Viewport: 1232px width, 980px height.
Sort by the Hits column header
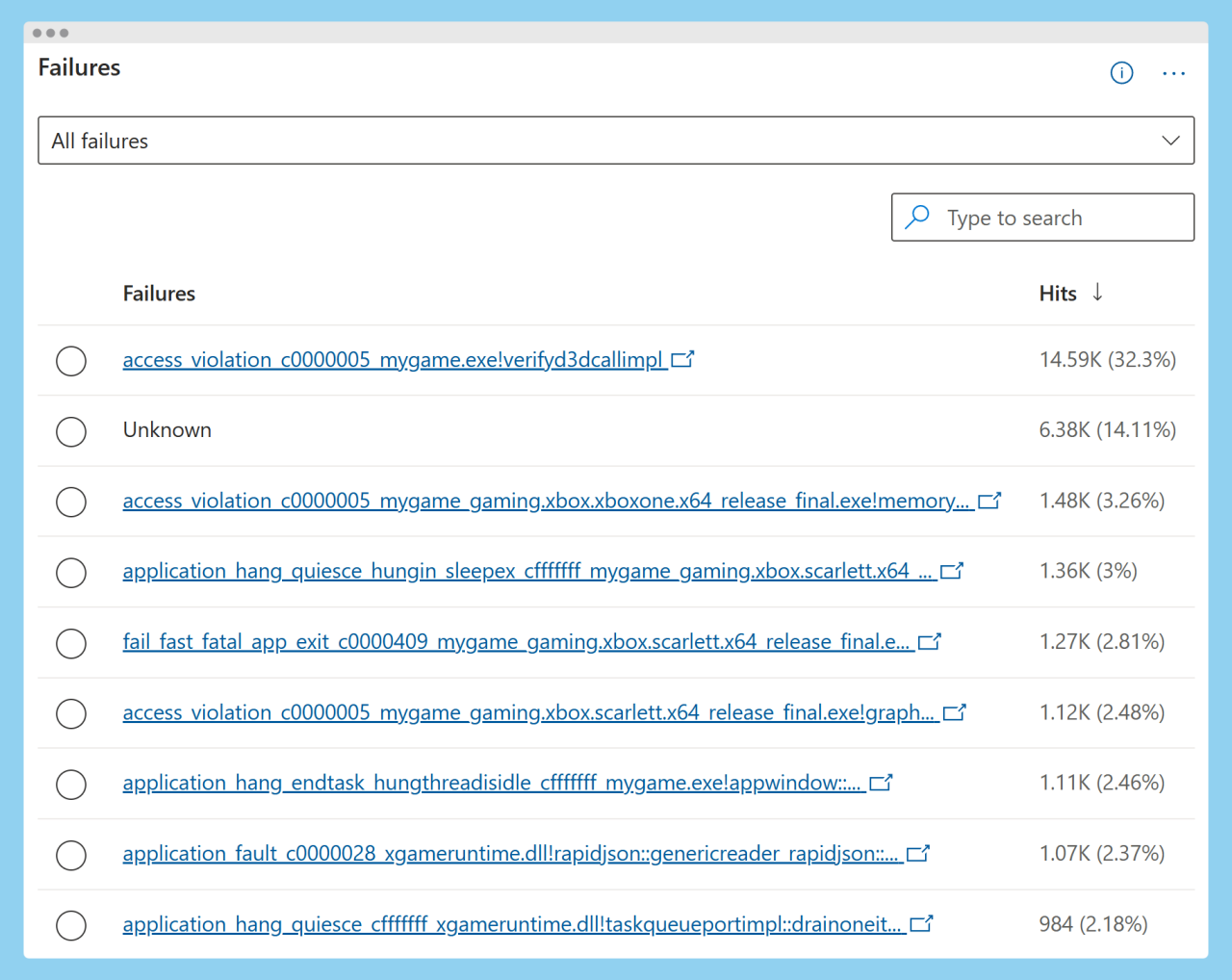tap(1057, 294)
